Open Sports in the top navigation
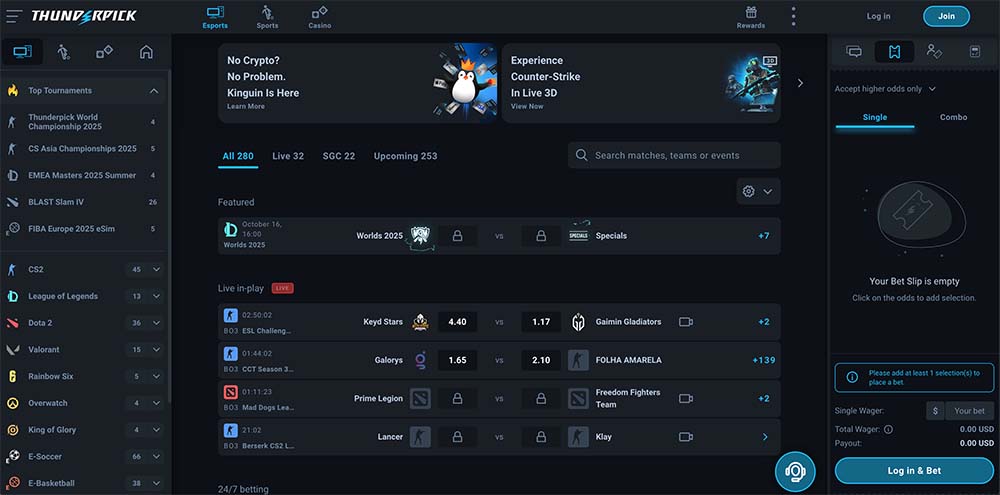This screenshot has width=1000, height=495. pyautogui.click(x=267, y=17)
